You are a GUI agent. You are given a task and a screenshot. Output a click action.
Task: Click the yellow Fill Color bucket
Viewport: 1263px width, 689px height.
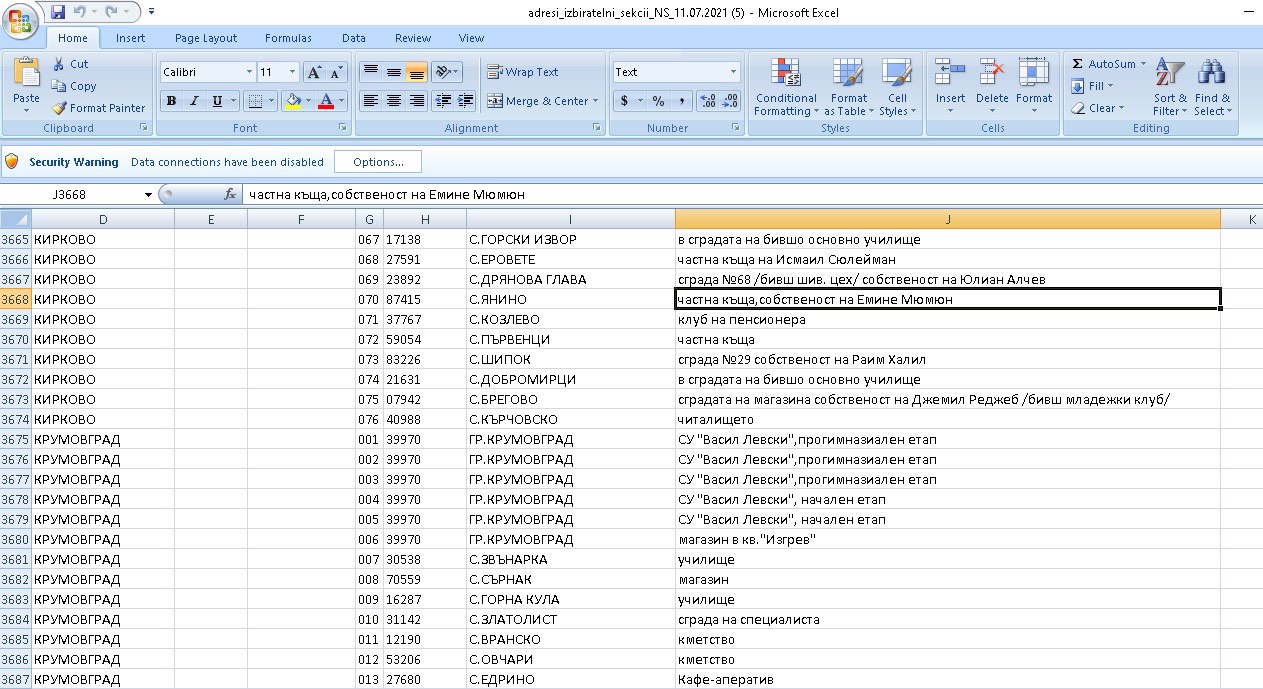292,101
